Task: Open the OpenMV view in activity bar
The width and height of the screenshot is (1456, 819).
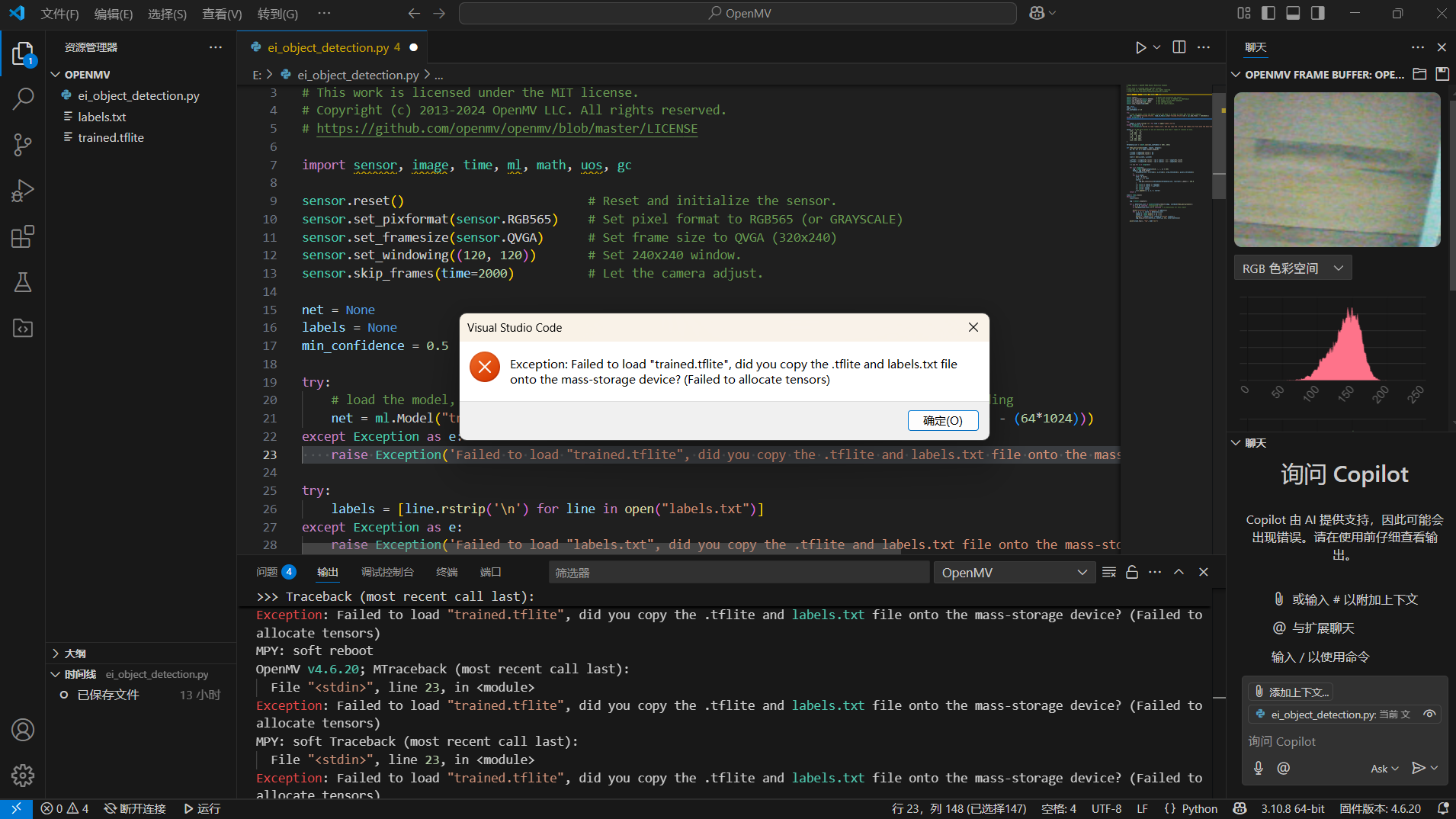Action: point(23,328)
